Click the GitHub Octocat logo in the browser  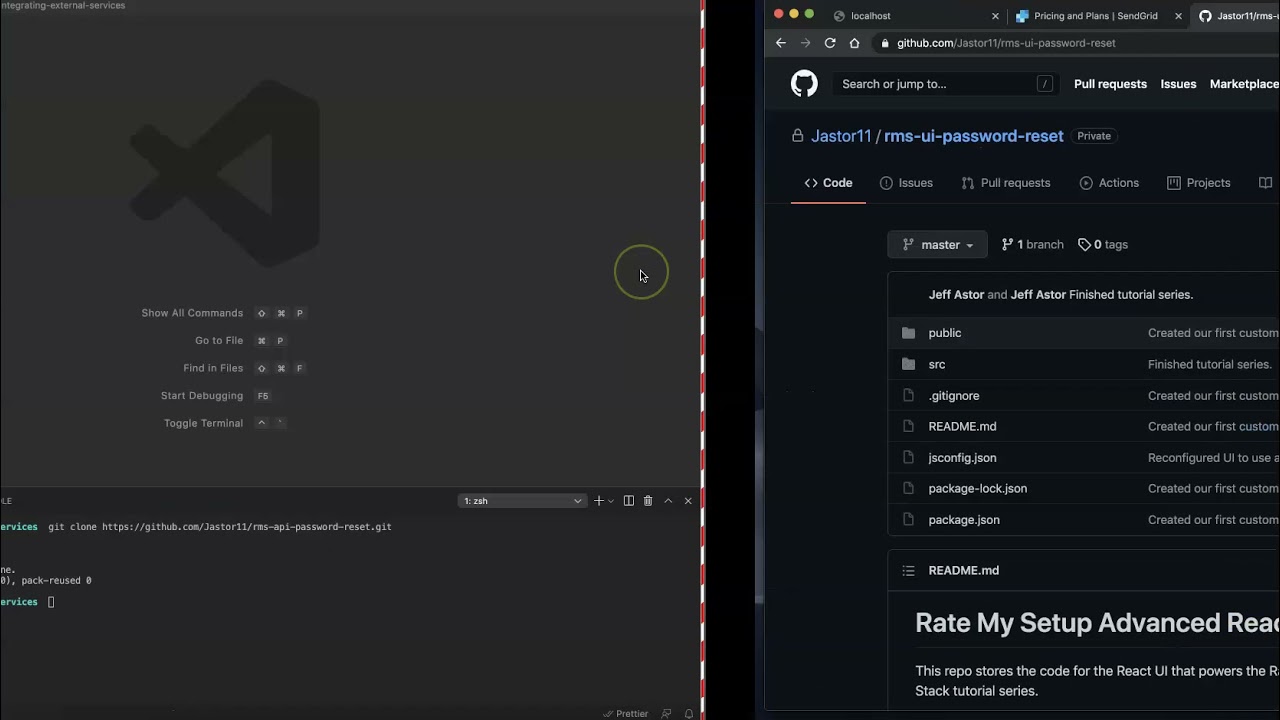tap(804, 84)
